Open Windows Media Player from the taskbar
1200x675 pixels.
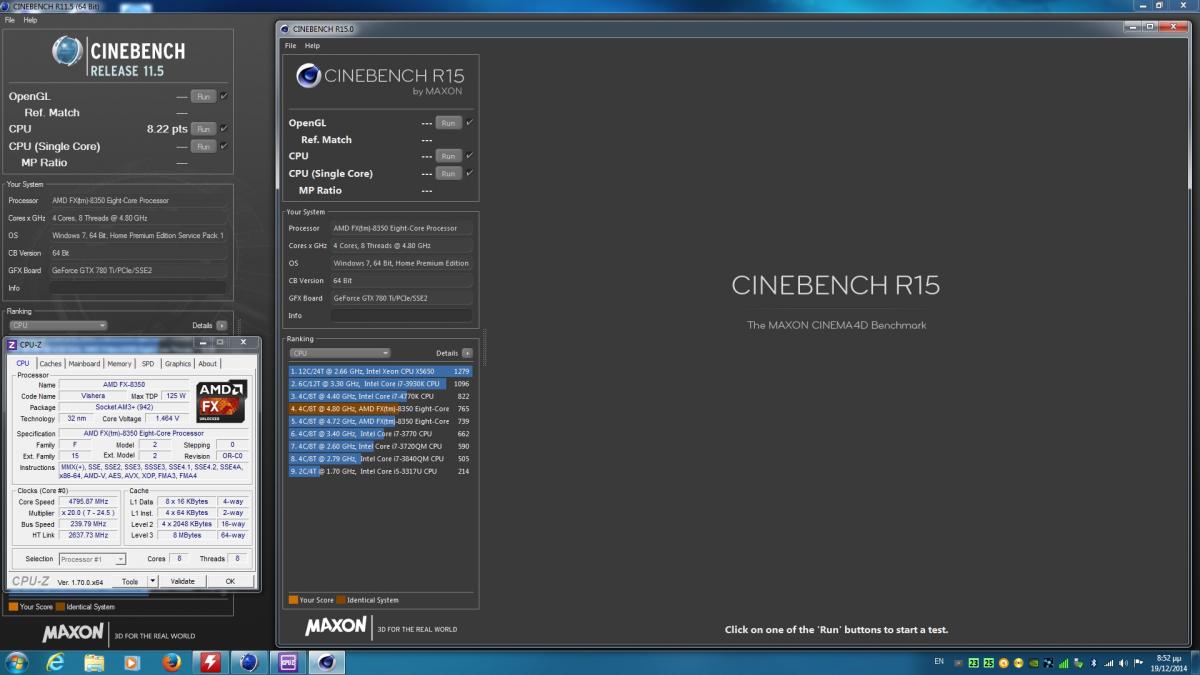tap(132, 662)
